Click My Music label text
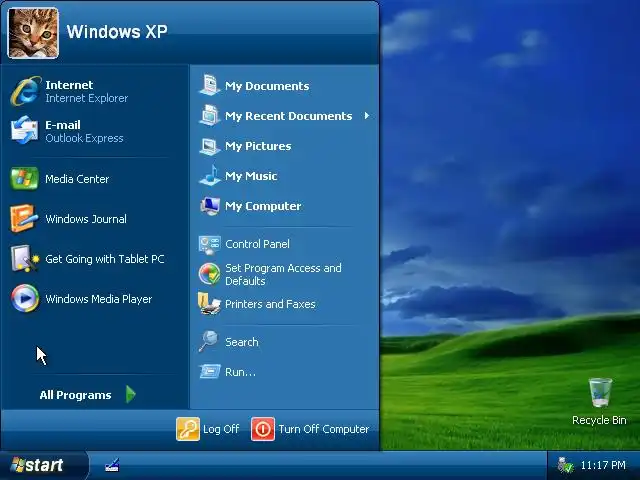640x480 pixels. [251, 176]
